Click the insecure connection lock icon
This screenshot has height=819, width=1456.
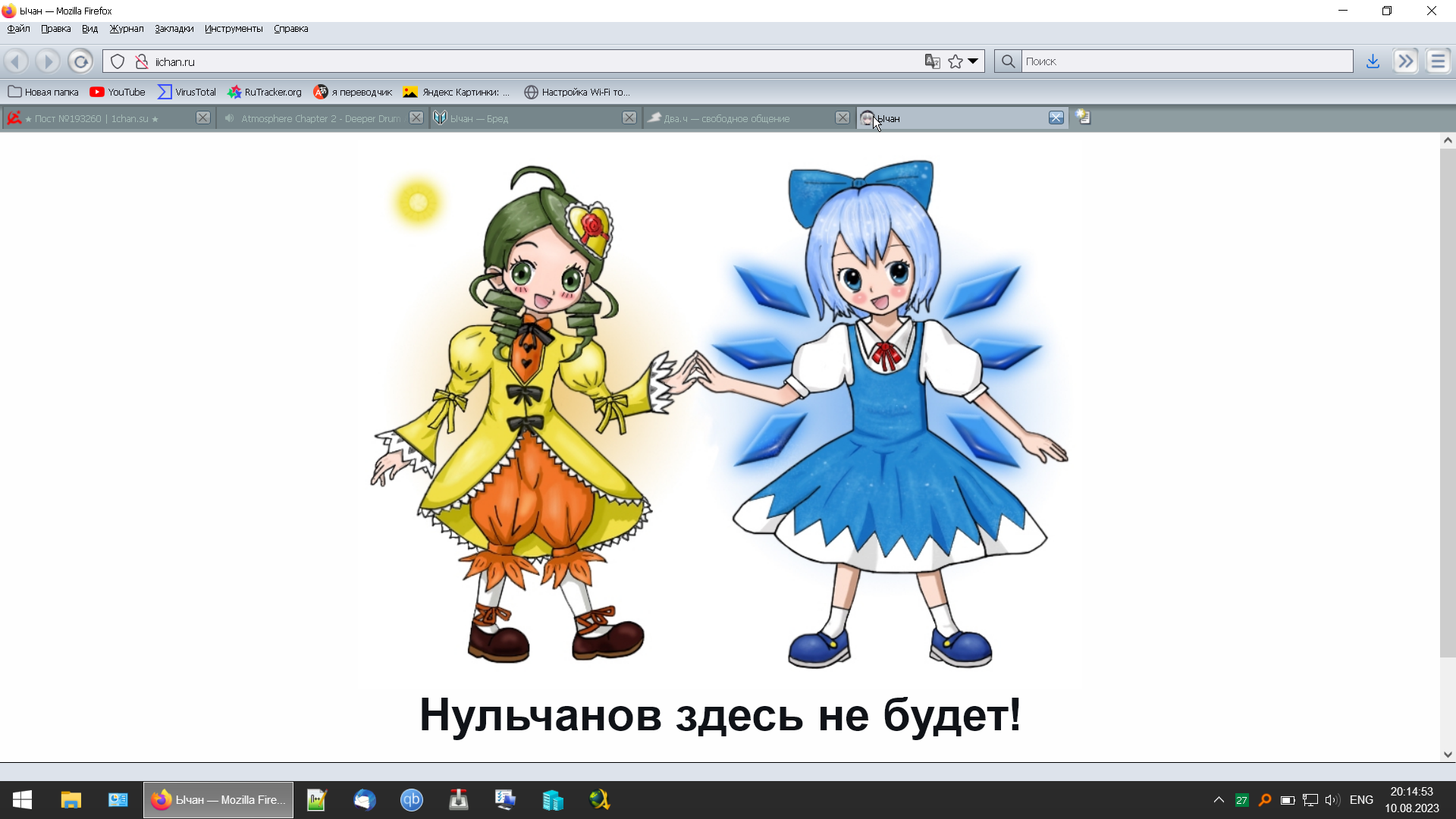point(141,61)
